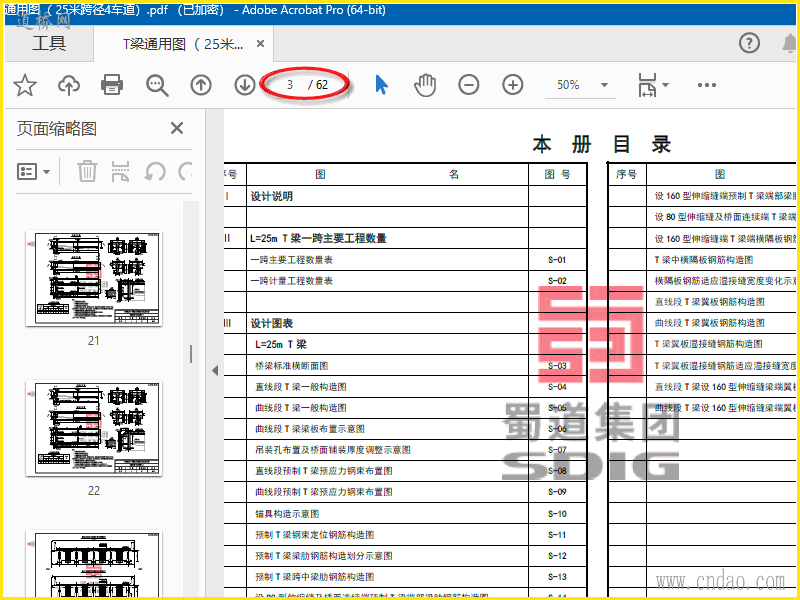Go to previous page arrow
This screenshot has width=800, height=600.
[201, 85]
